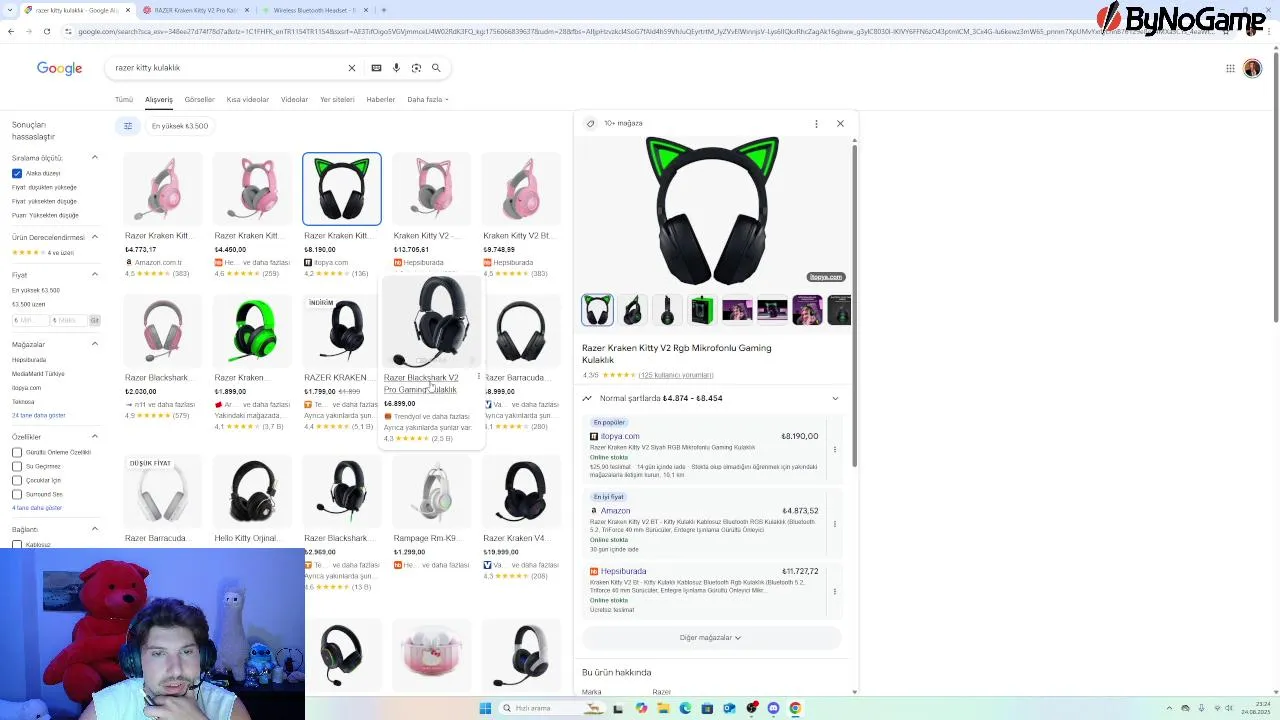The height and width of the screenshot is (720, 1280).
Task: Open the itopya.com seller link
Action: [x=619, y=436]
